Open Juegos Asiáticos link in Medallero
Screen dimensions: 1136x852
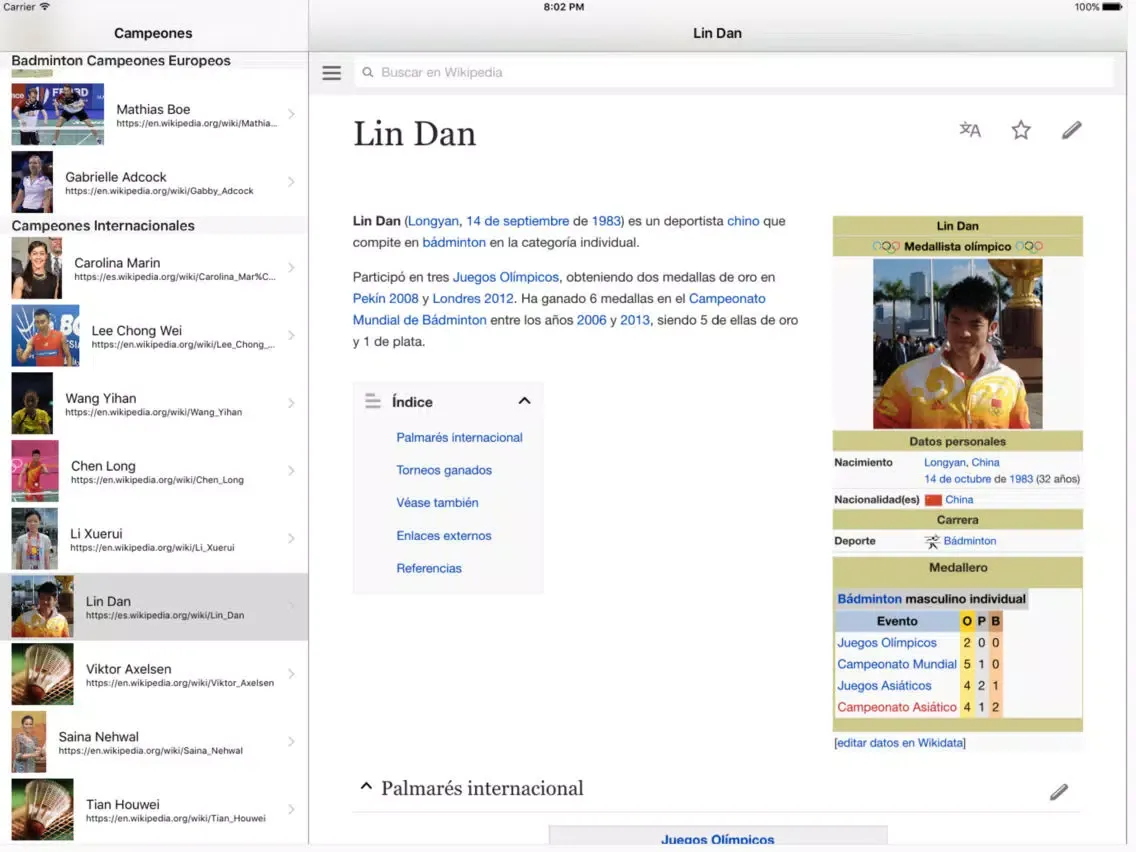pyautogui.click(x=884, y=686)
